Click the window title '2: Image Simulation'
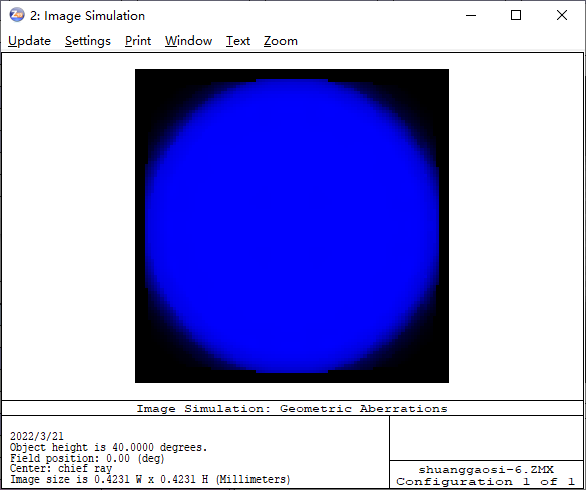This screenshot has width=586, height=490. [x=87, y=16]
